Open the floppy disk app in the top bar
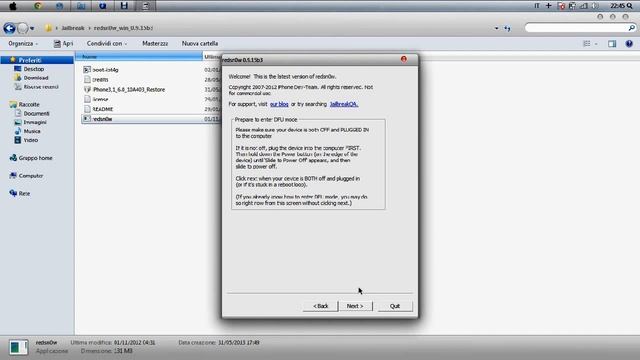Screen dimensions: 640x360 124,6
